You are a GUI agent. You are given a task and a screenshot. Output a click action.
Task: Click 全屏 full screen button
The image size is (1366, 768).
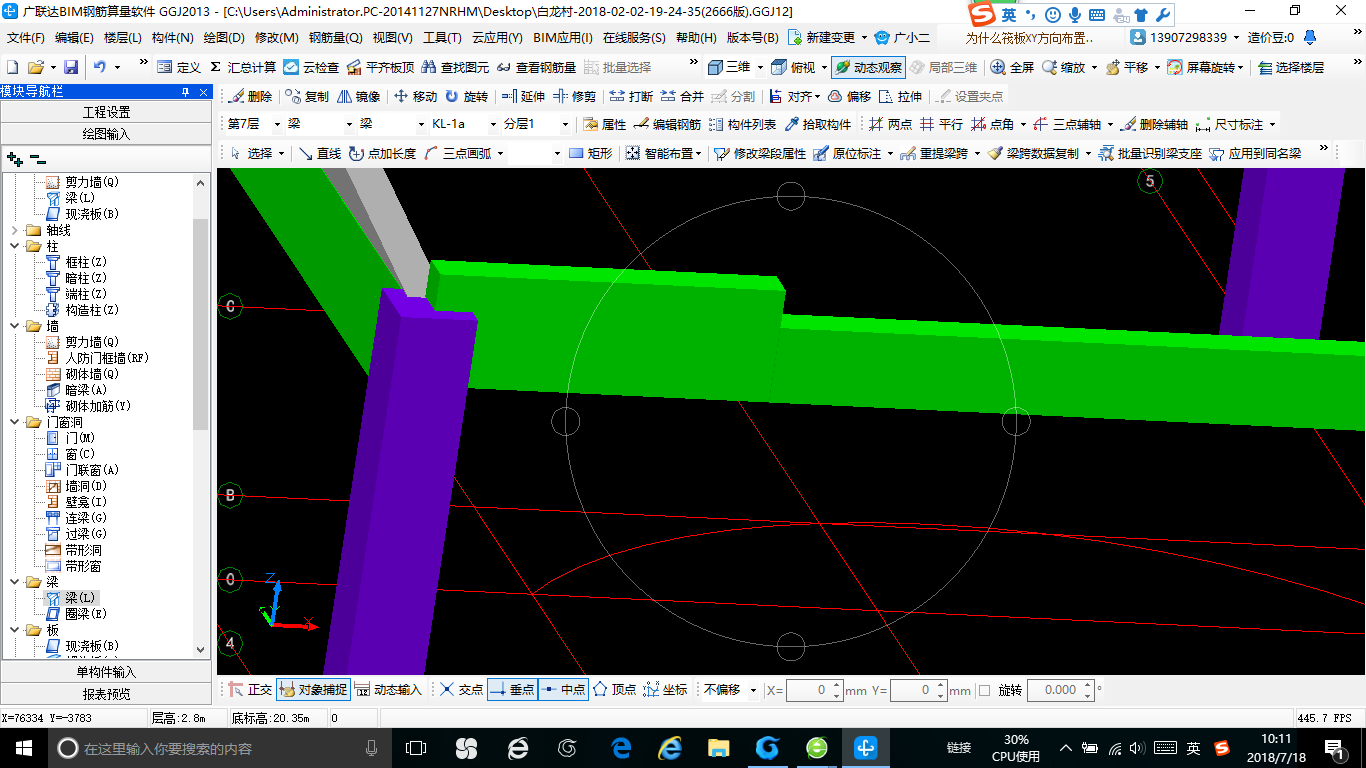tap(1012, 67)
